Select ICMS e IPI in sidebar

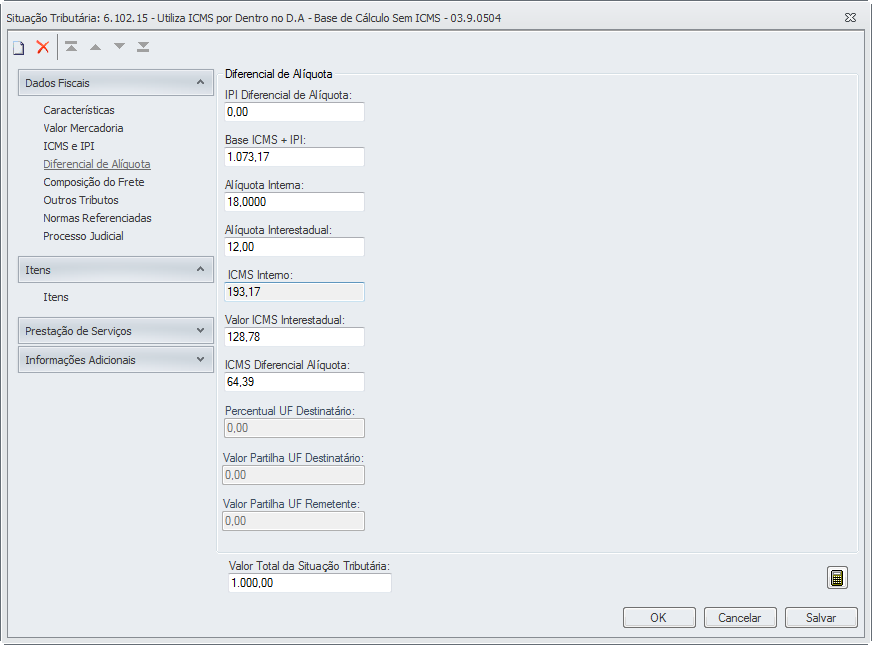click(x=69, y=146)
